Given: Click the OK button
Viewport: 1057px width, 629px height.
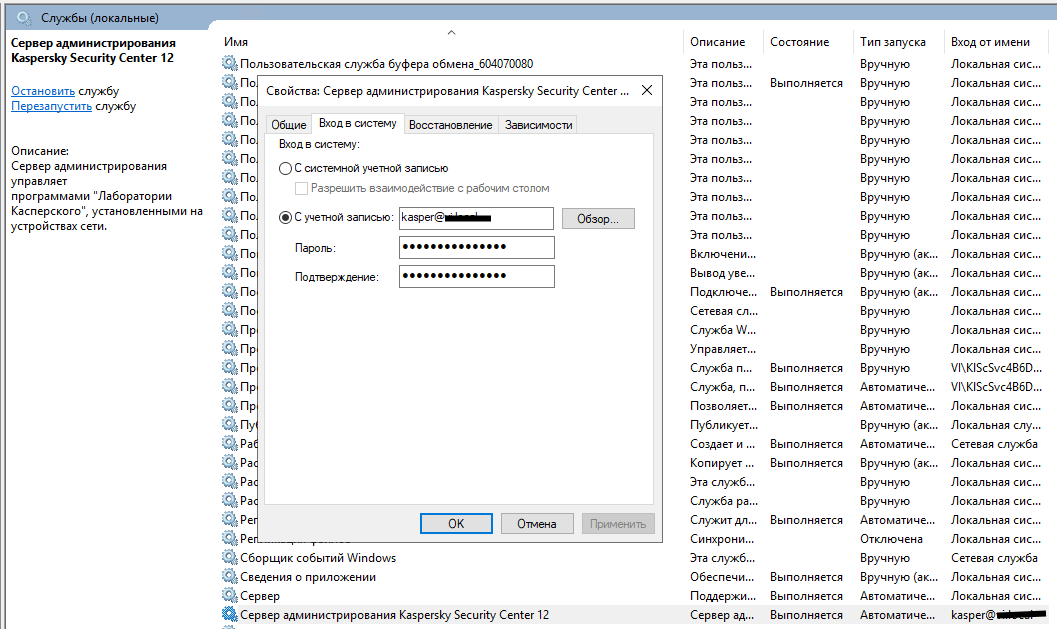Looking at the screenshot, I should point(456,524).
